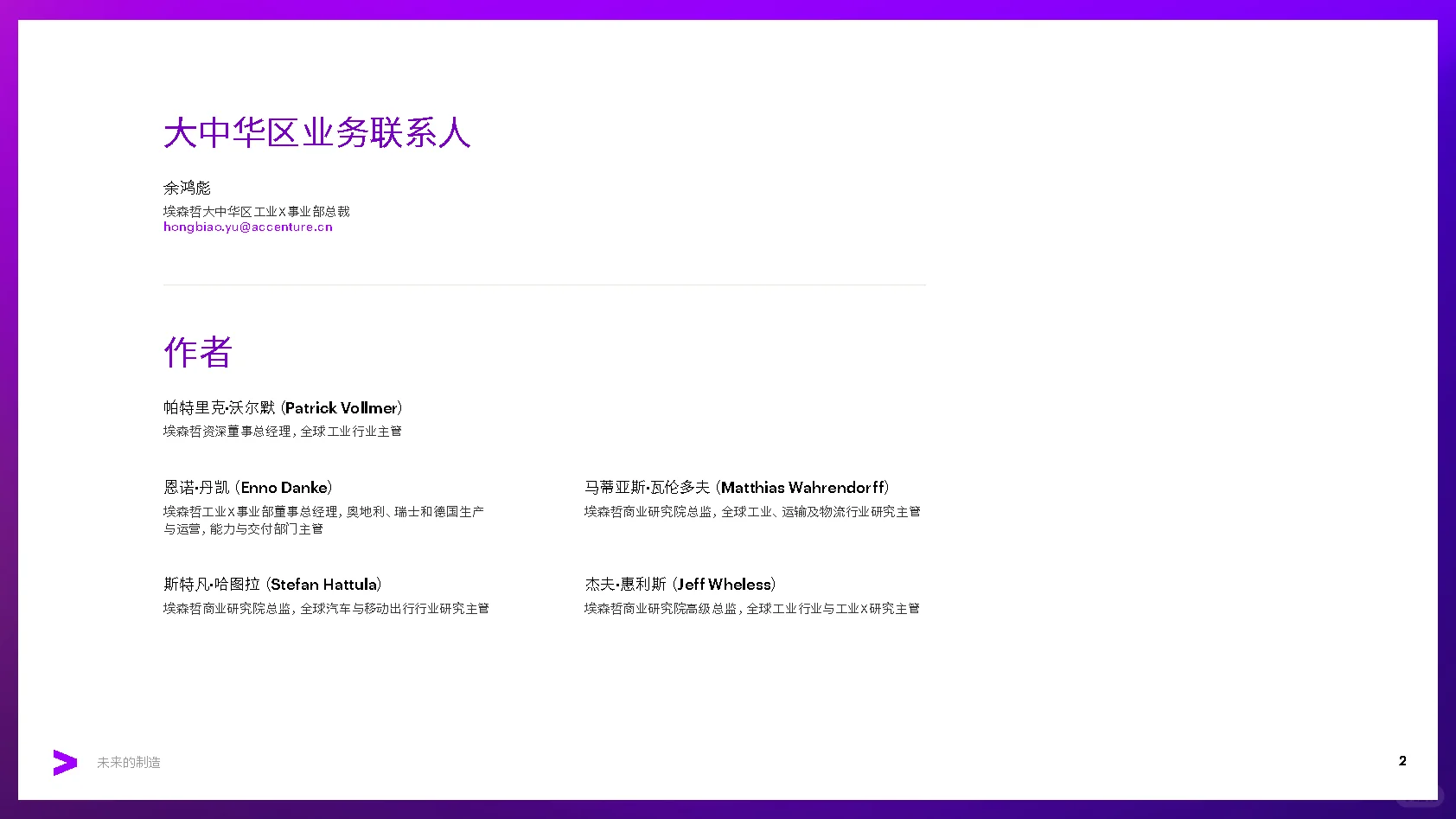Click the 作者 section heading
Viewport: 1456px width, 819px height.
click(196, 352)
